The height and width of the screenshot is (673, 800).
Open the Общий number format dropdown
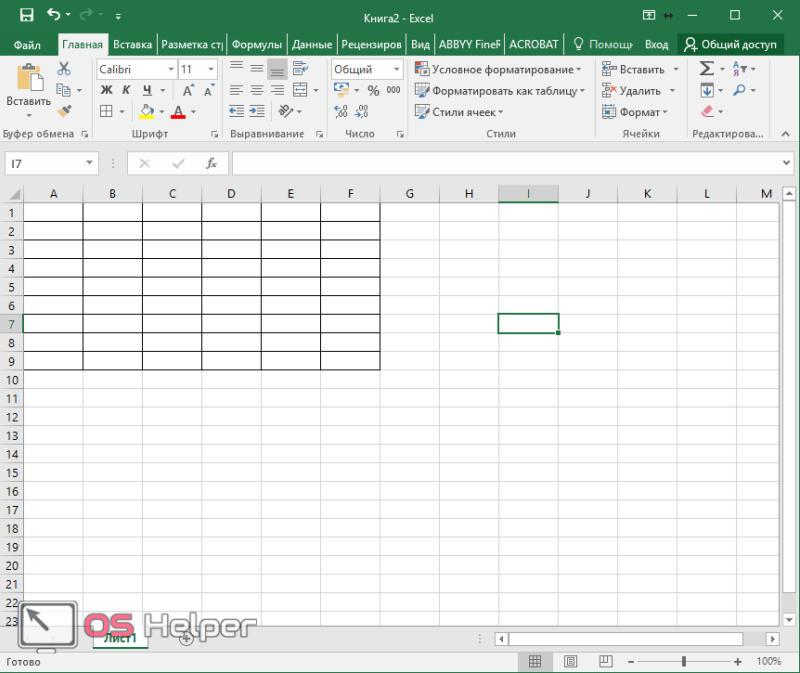point(396,69)
